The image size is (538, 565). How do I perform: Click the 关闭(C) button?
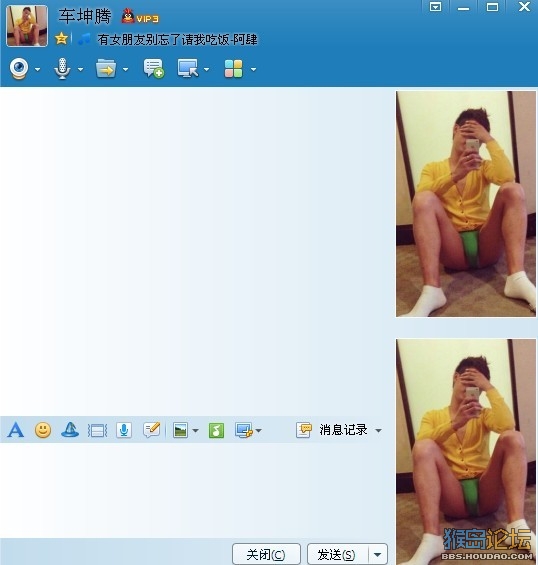[266, 554]
